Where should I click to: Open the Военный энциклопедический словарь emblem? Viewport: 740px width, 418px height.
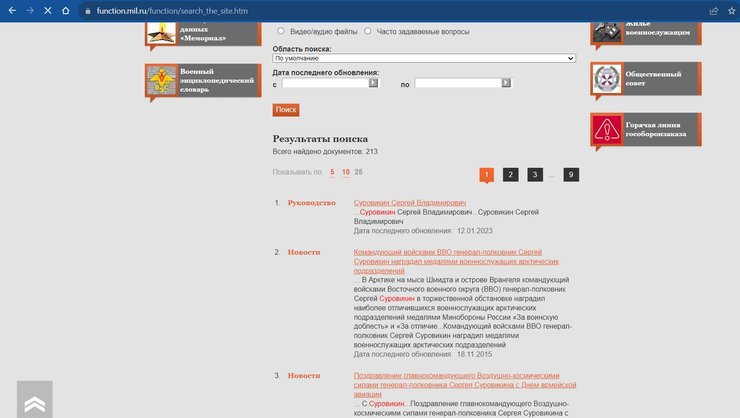click(161, 81)
